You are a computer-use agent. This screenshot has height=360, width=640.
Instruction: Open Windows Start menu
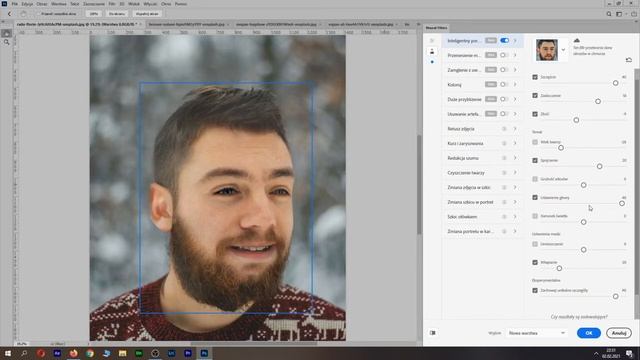pyautogui.click(x=7, y=353)
